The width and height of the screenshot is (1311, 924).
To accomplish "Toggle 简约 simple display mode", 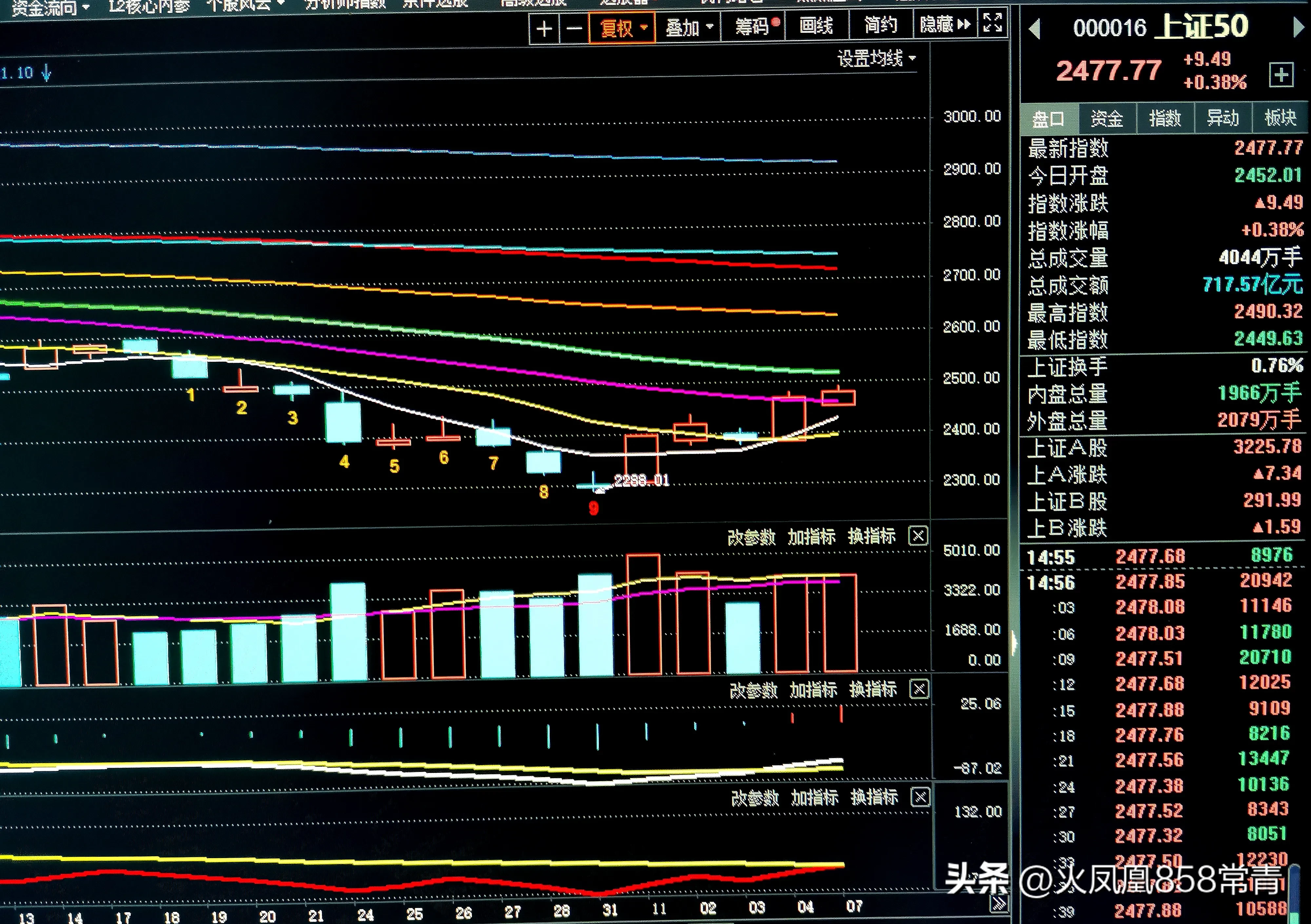I will [x=880, y=25].
